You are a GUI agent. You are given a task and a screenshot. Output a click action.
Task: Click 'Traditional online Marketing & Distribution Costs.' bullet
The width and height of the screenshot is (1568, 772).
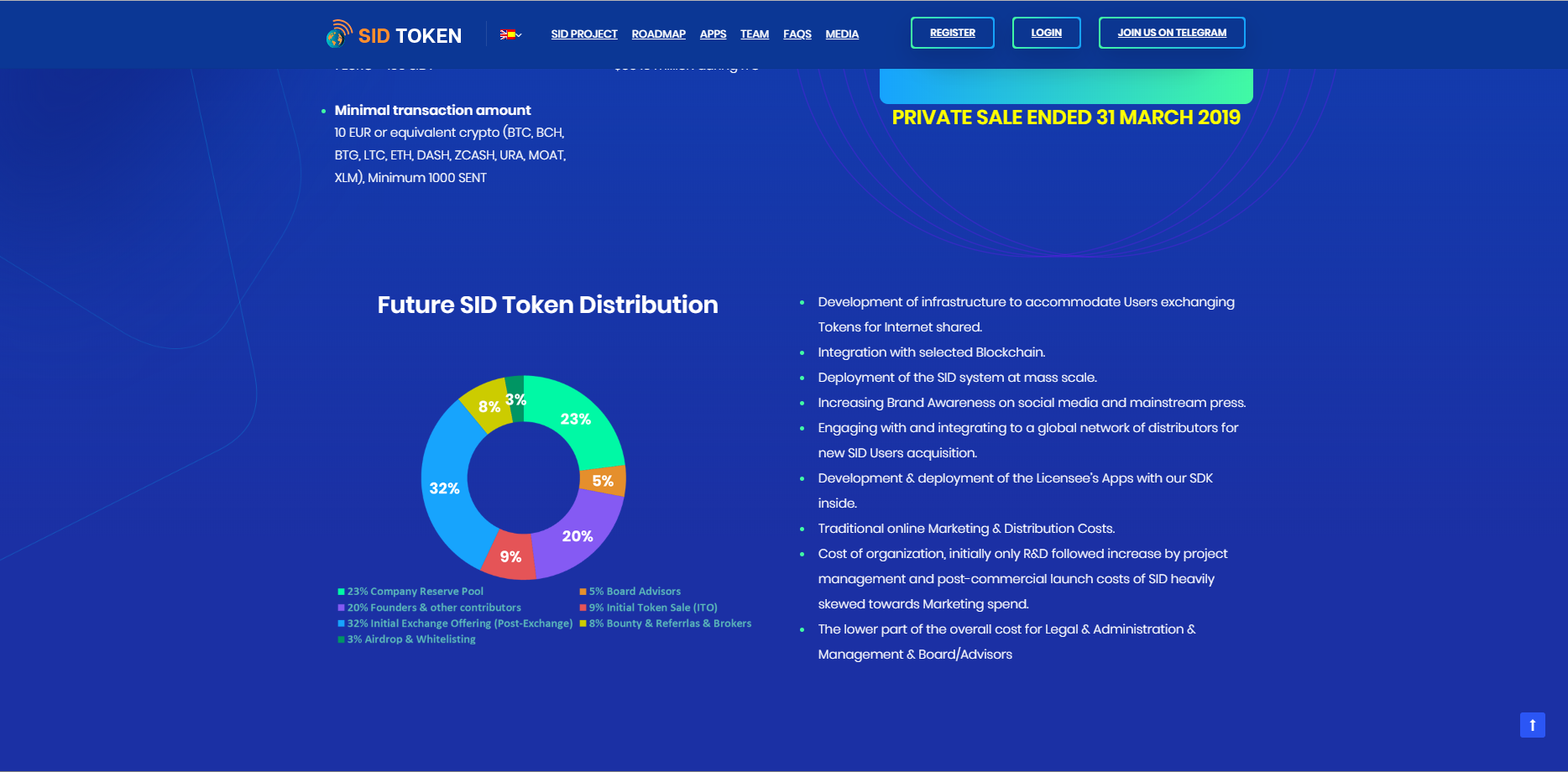click(x=966, y=529)
